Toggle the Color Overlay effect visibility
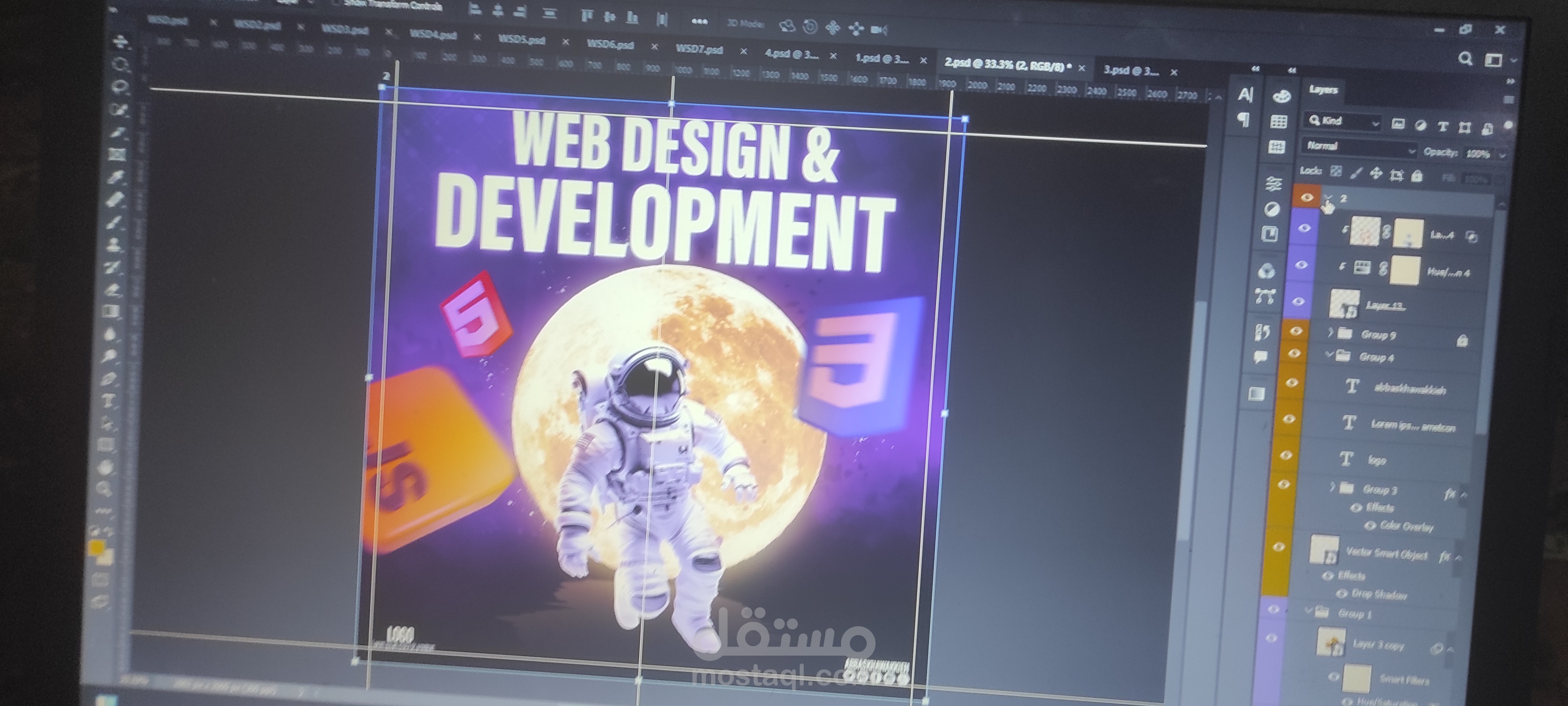1568x706 pixels. (1370, 525)
